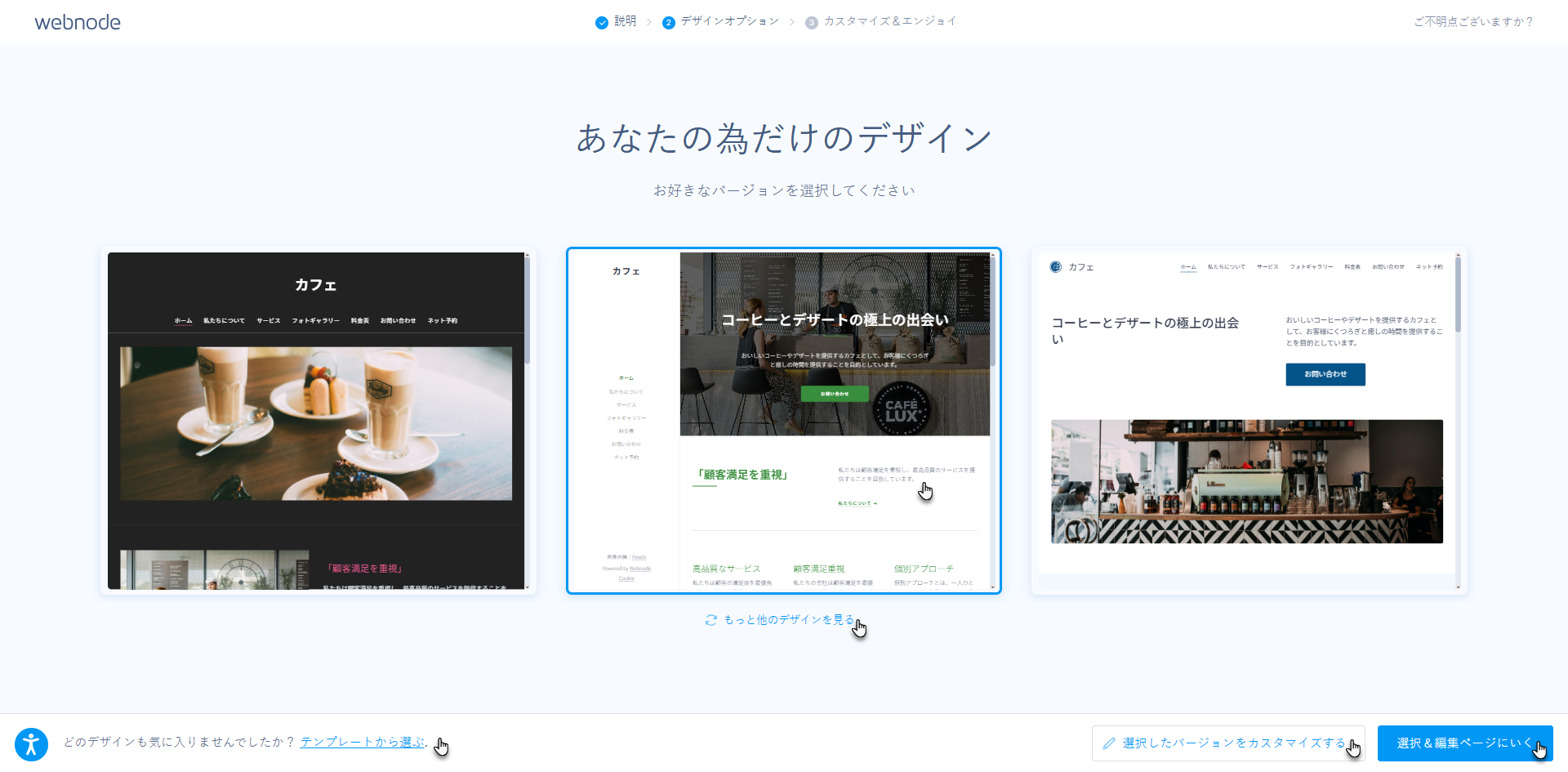
Task: Follow the テンプレートから選ぶ link
Action: pos(363,742)
